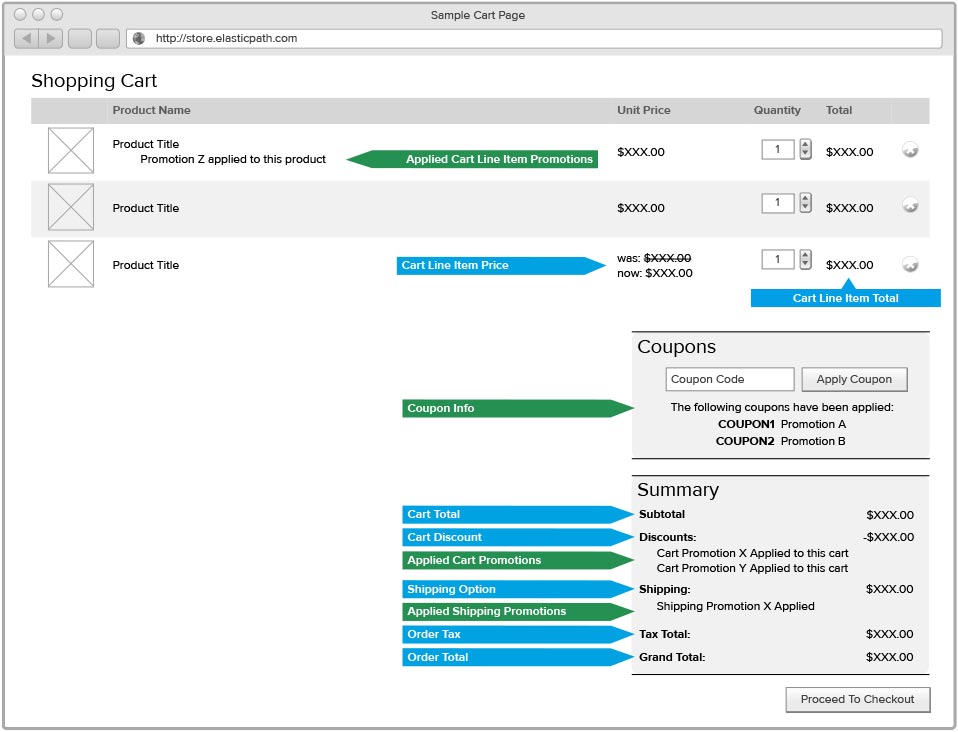
Task: Click the second product's quantity stepper arrows
Action: [x=805, y=203]
